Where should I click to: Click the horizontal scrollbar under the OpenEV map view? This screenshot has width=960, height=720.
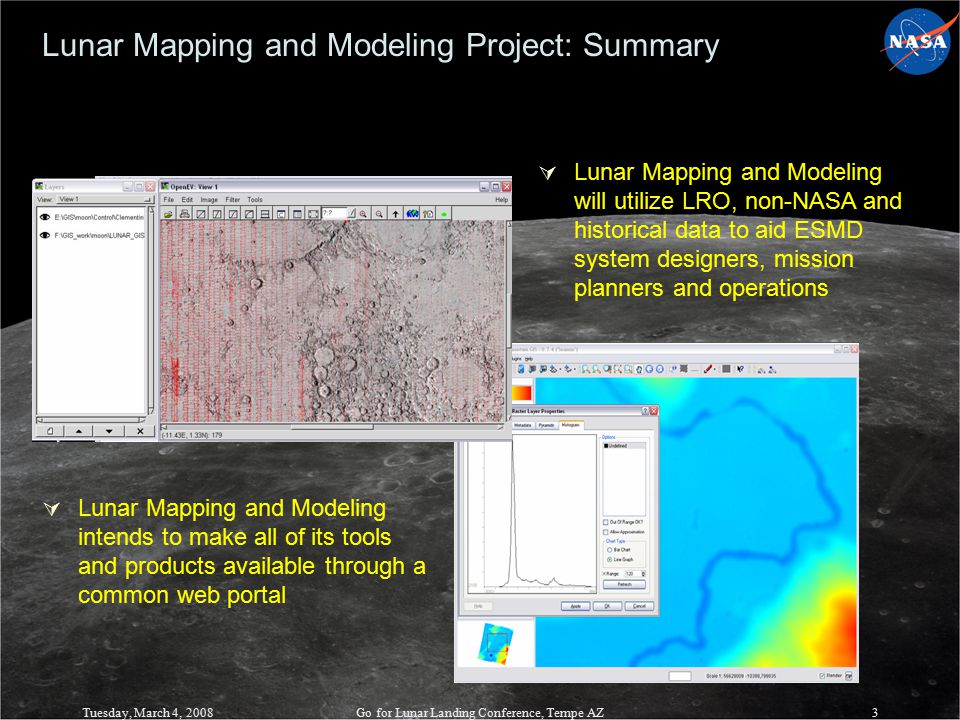332,427
